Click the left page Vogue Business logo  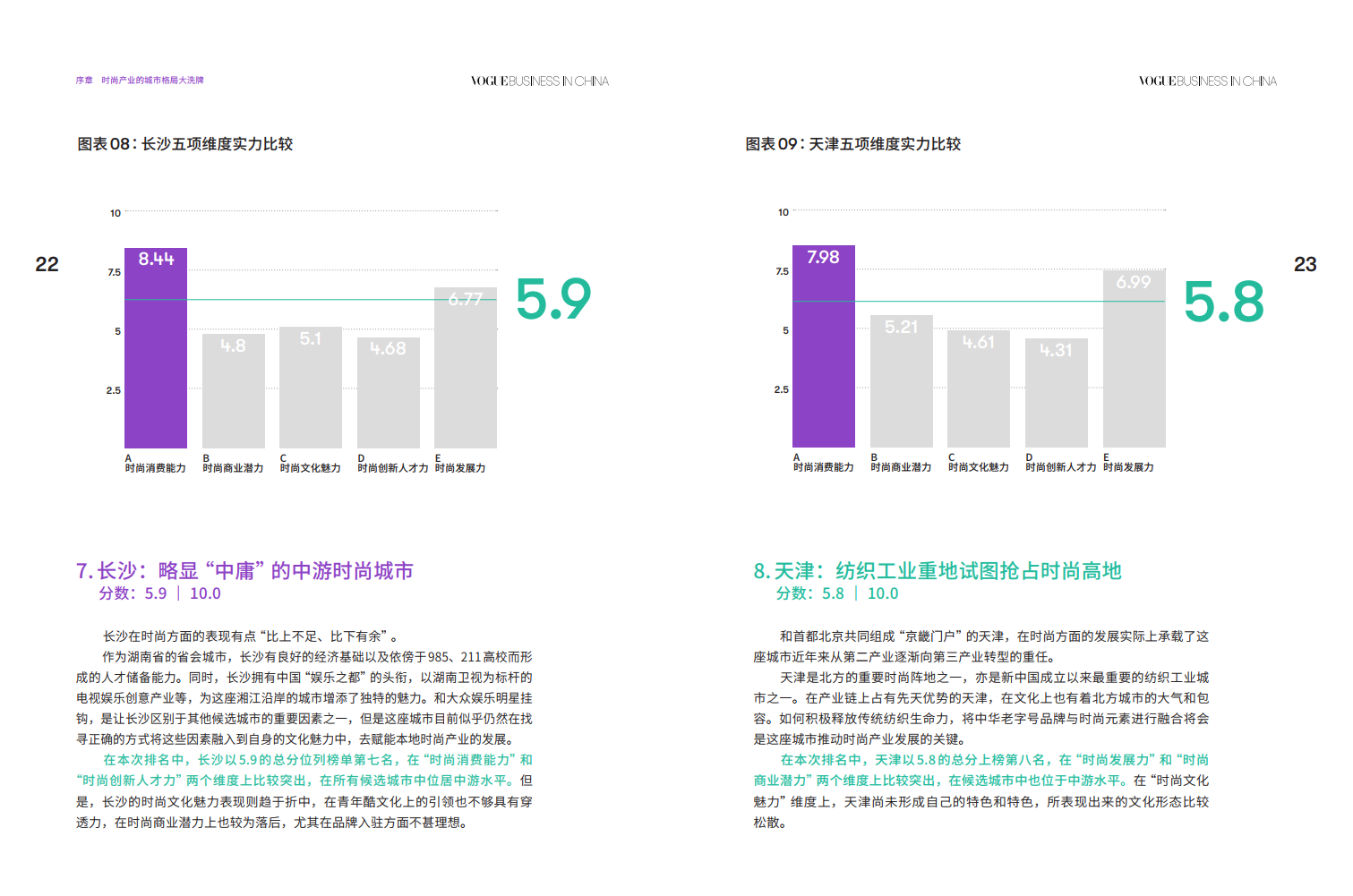pos(540,81)
